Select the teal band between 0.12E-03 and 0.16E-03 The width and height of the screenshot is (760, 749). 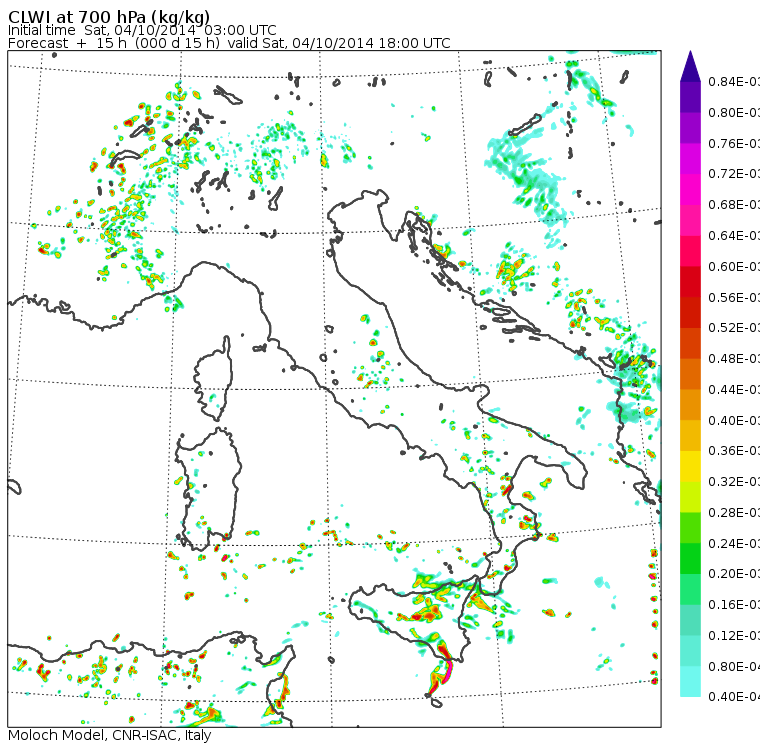[690, 621]
